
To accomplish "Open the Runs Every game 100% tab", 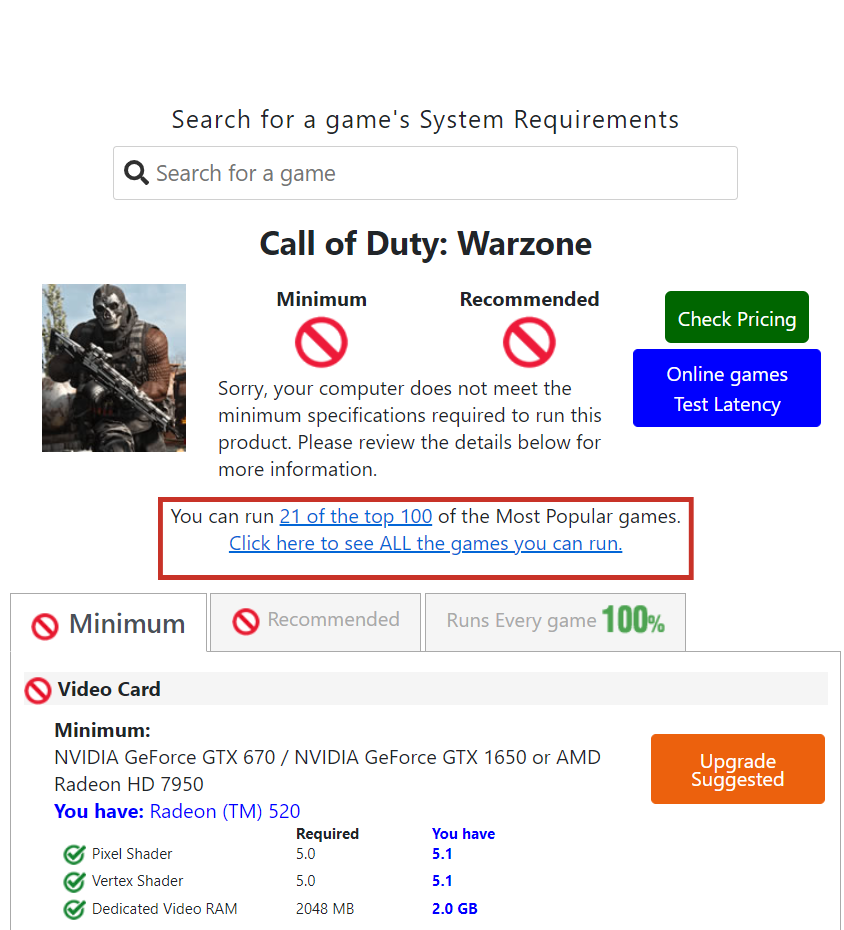I will pyautogui.click(x=555, y=622).
